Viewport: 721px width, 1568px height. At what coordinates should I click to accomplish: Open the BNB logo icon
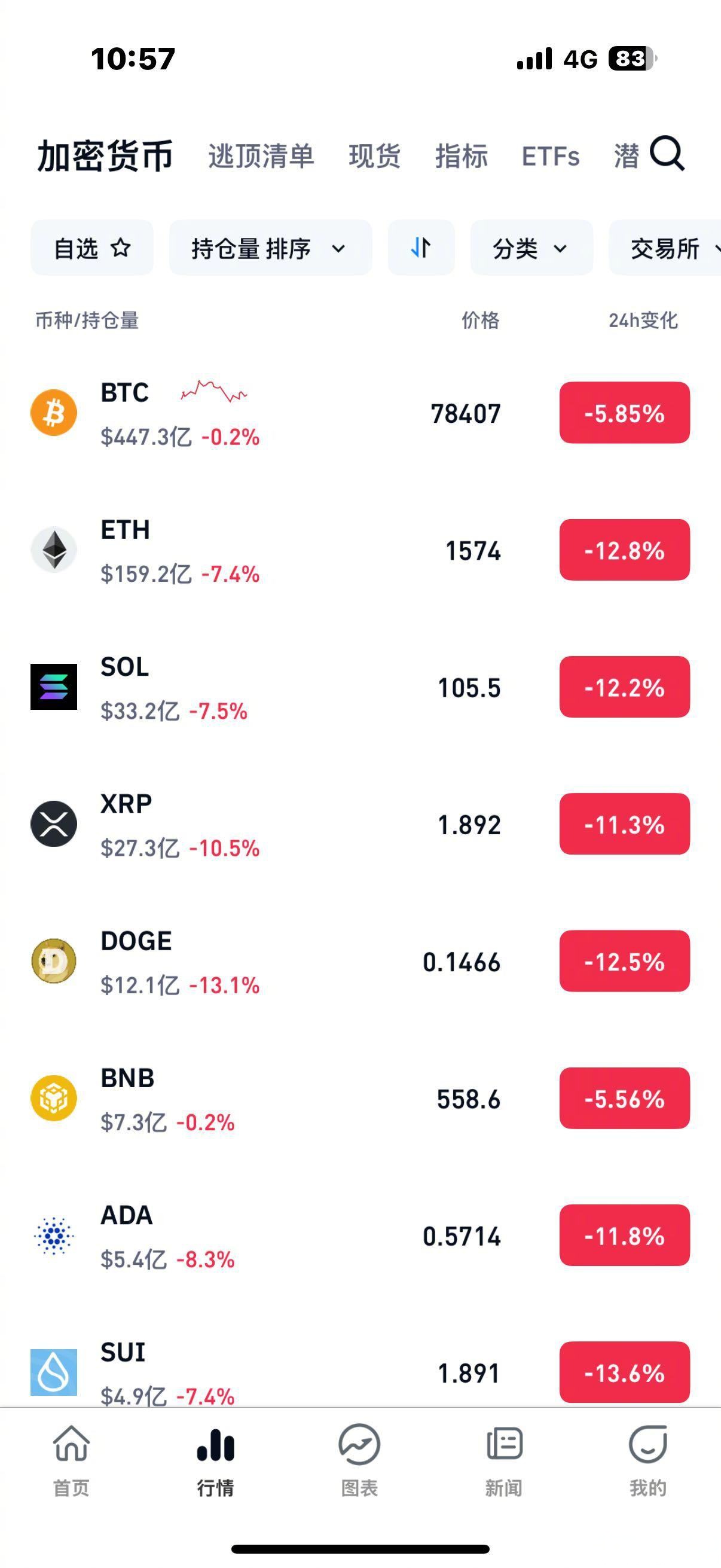point(54,1098)
